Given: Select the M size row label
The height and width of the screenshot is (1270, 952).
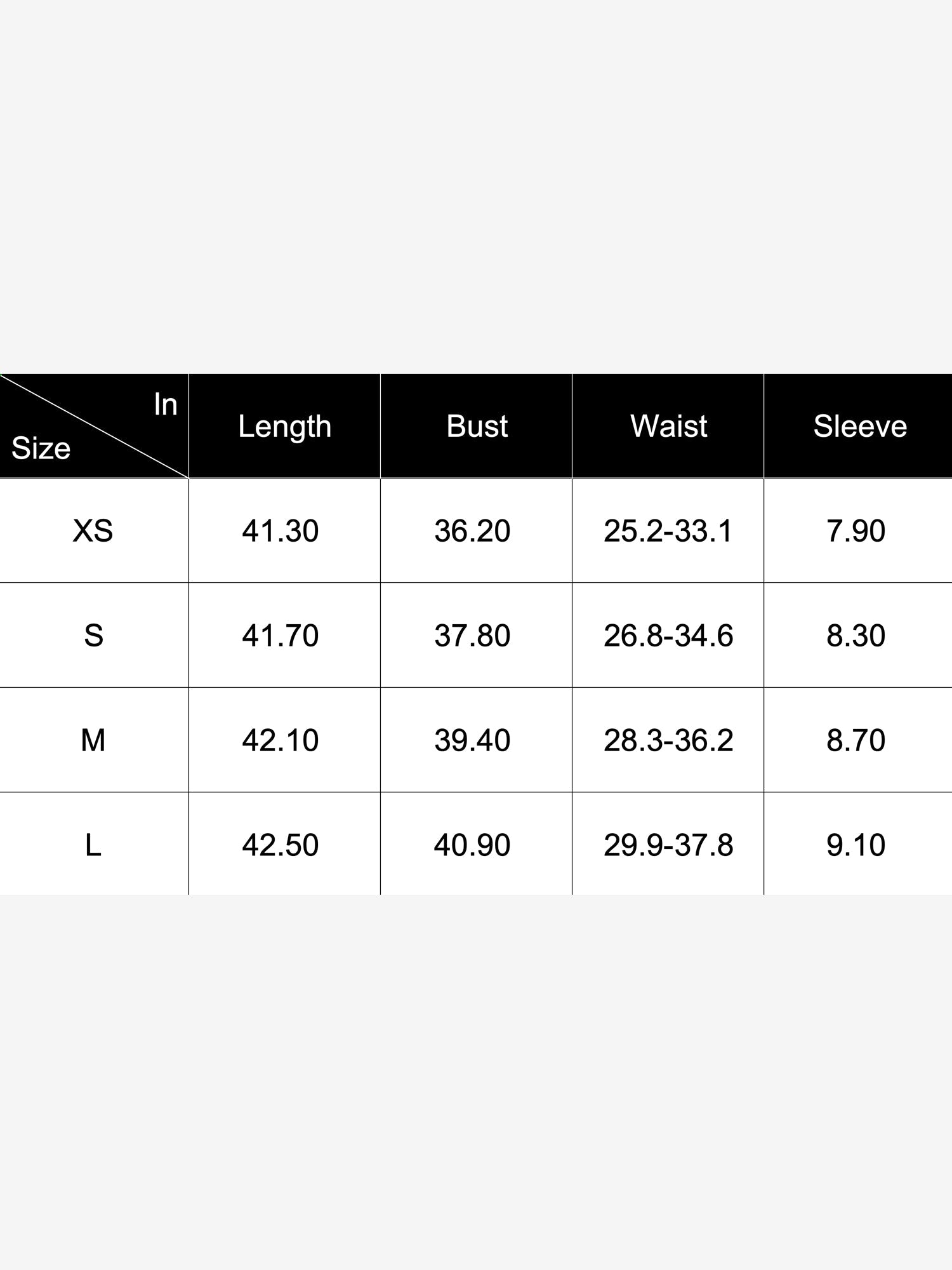Looking at the screenshot, I should coord(93,740).
